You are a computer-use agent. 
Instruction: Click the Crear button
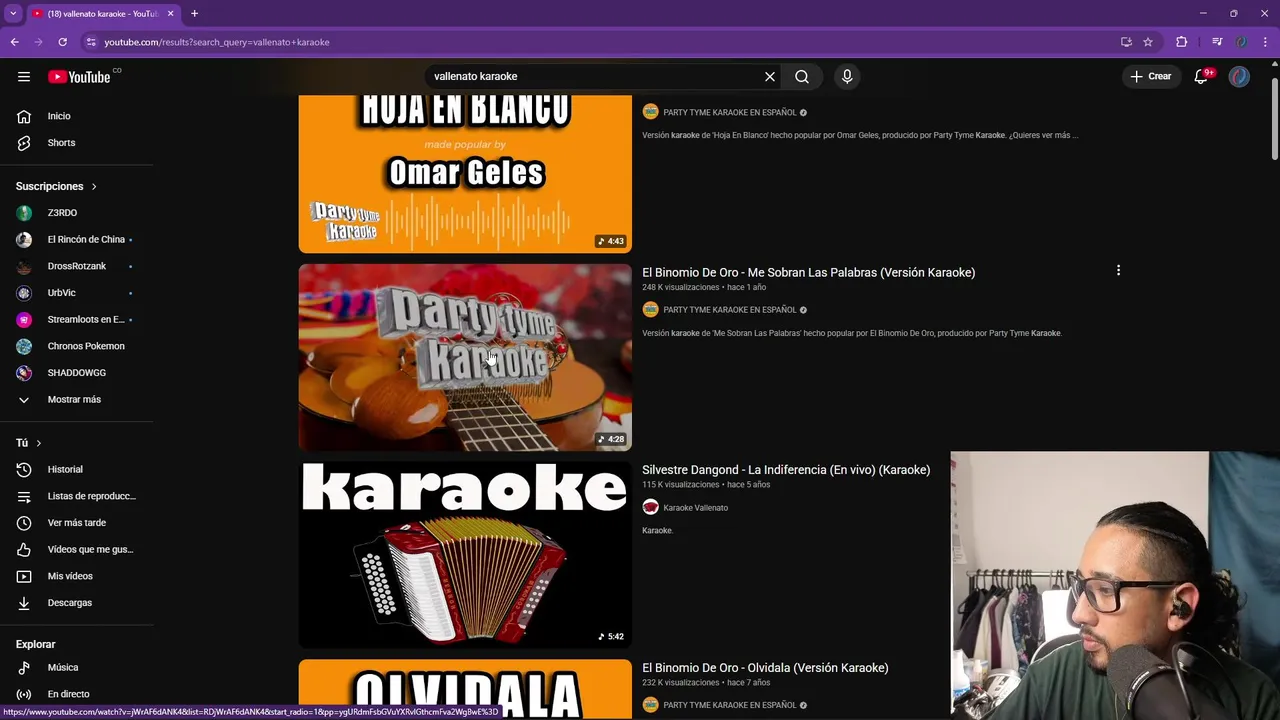click(1151, 76)
